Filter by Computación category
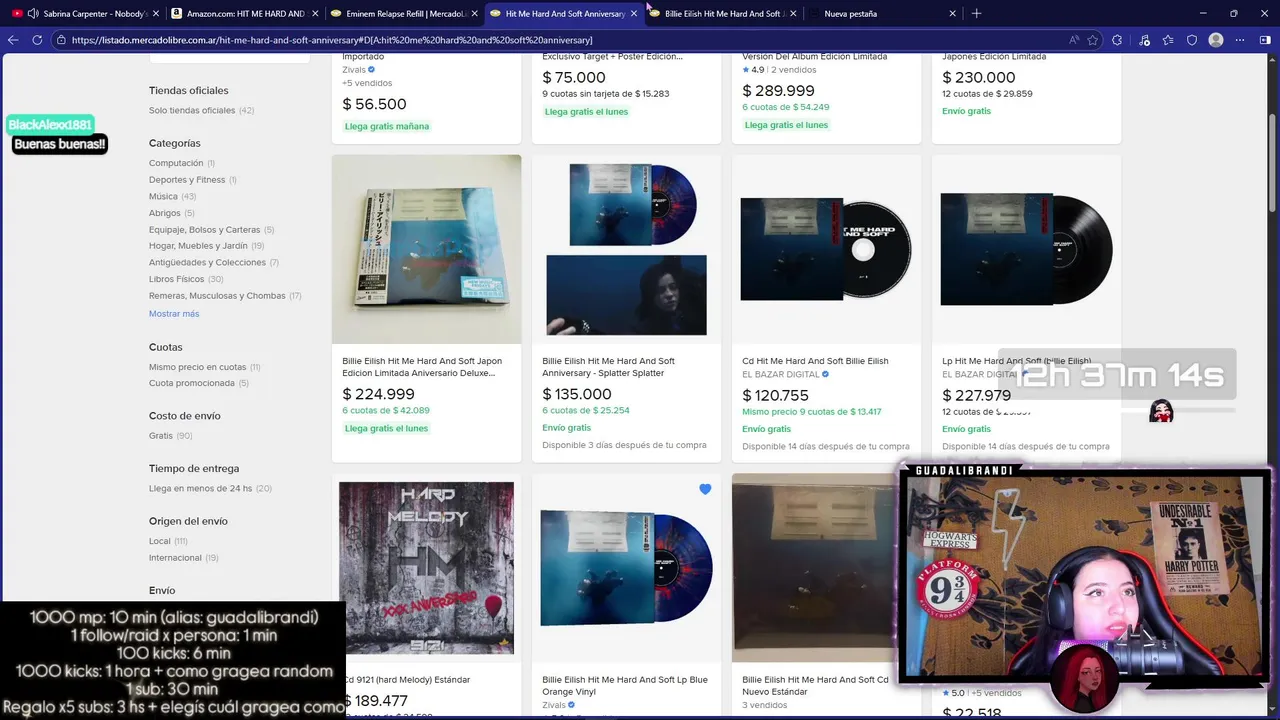The image size is (1280, 720). coord(181,163)
